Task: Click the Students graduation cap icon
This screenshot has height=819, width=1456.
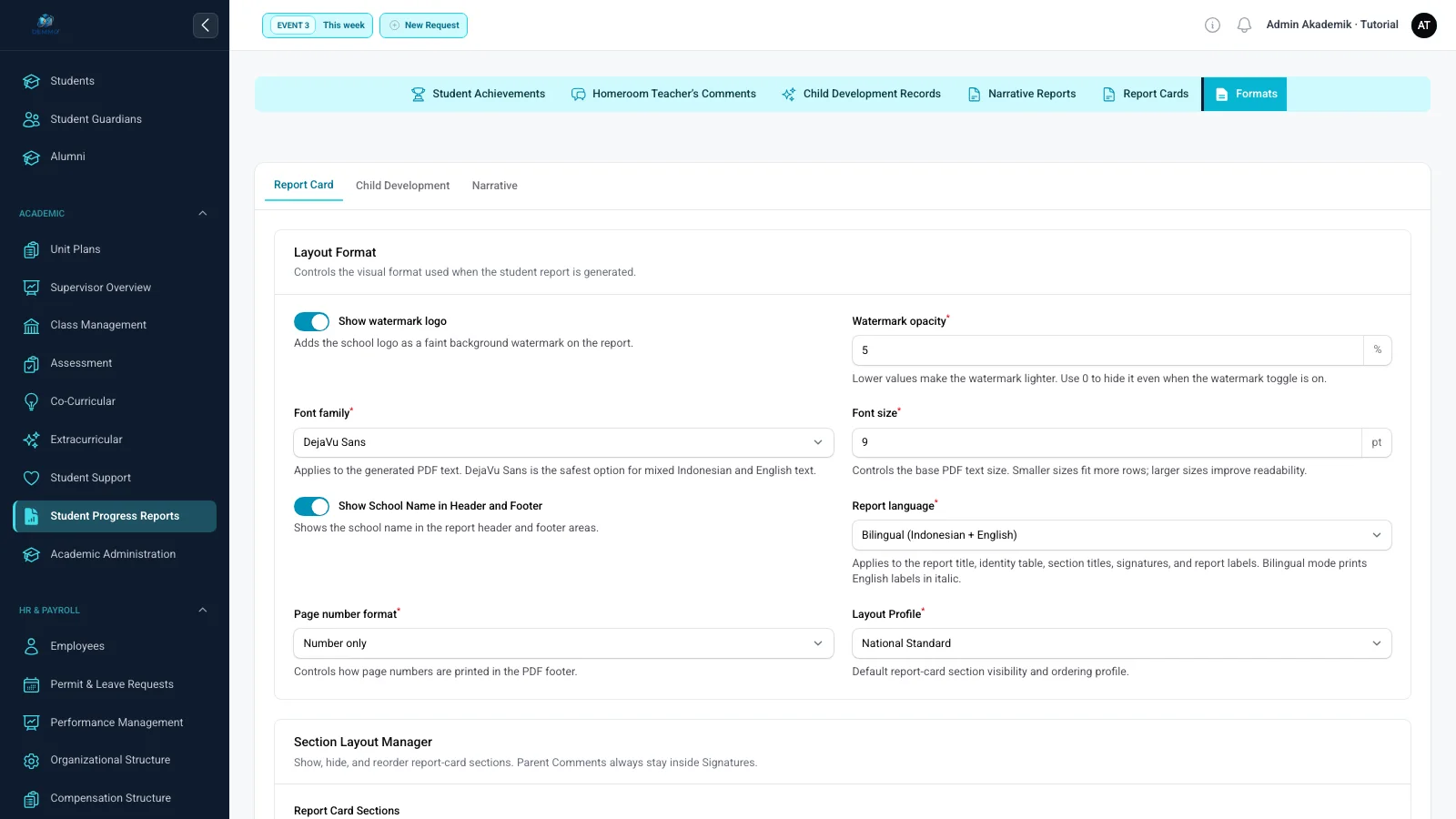Action: coord(31,81)
